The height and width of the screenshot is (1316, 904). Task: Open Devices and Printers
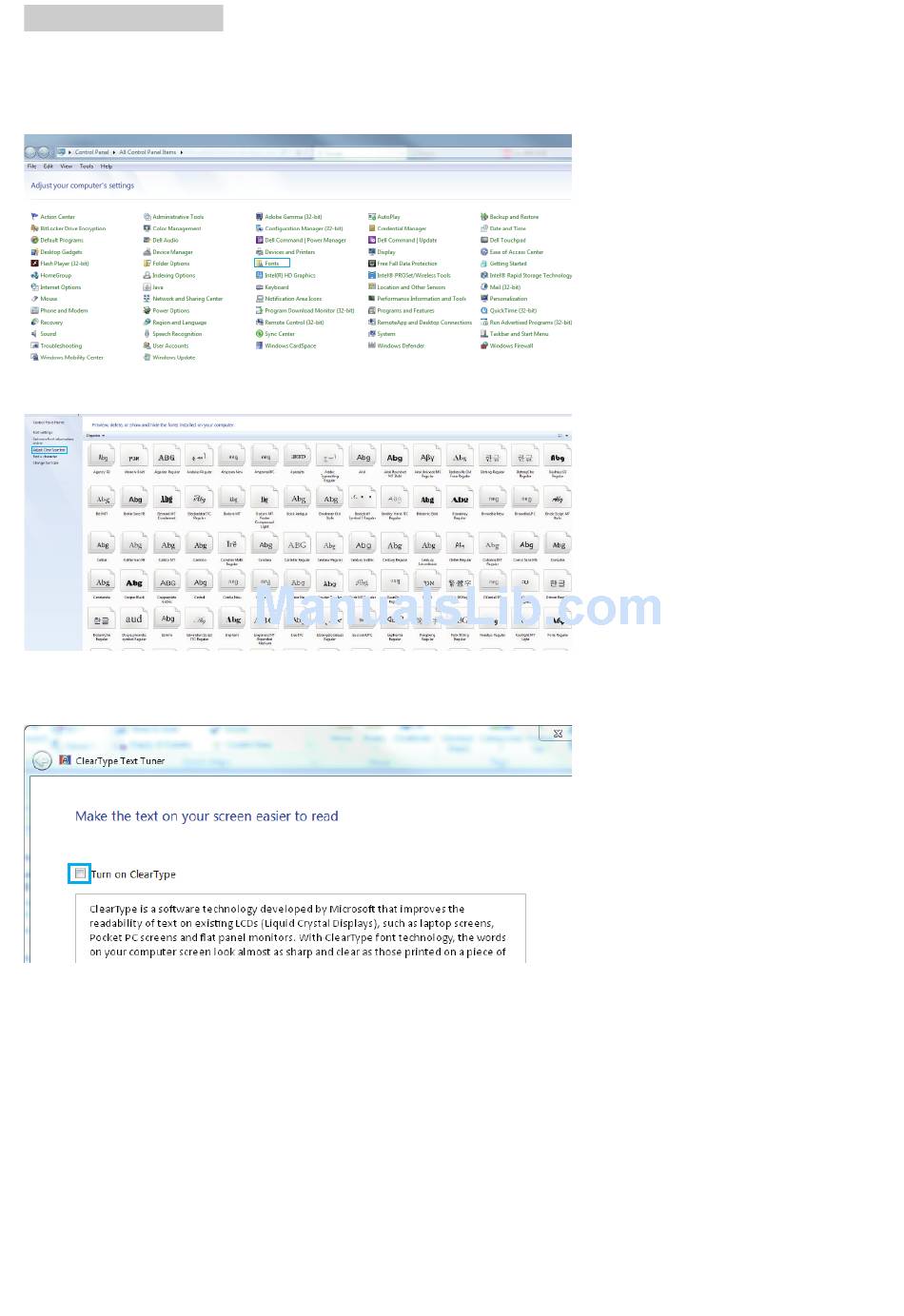tap(285, 252)
